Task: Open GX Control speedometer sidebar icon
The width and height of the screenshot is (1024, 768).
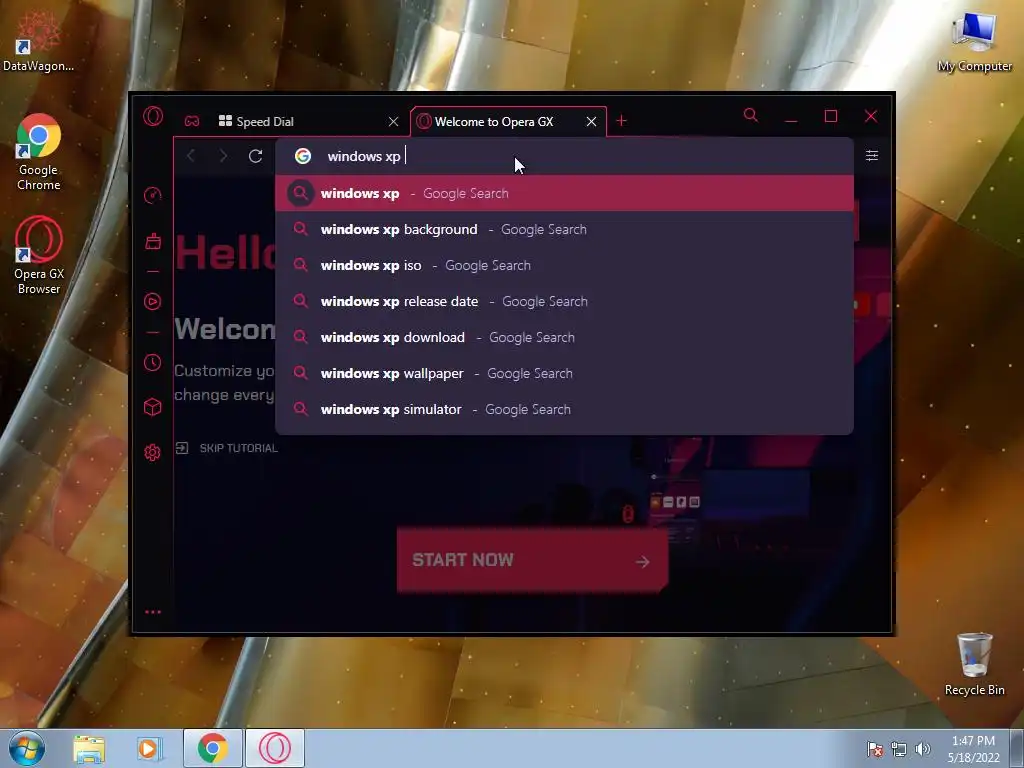Action: pos(152,195)
